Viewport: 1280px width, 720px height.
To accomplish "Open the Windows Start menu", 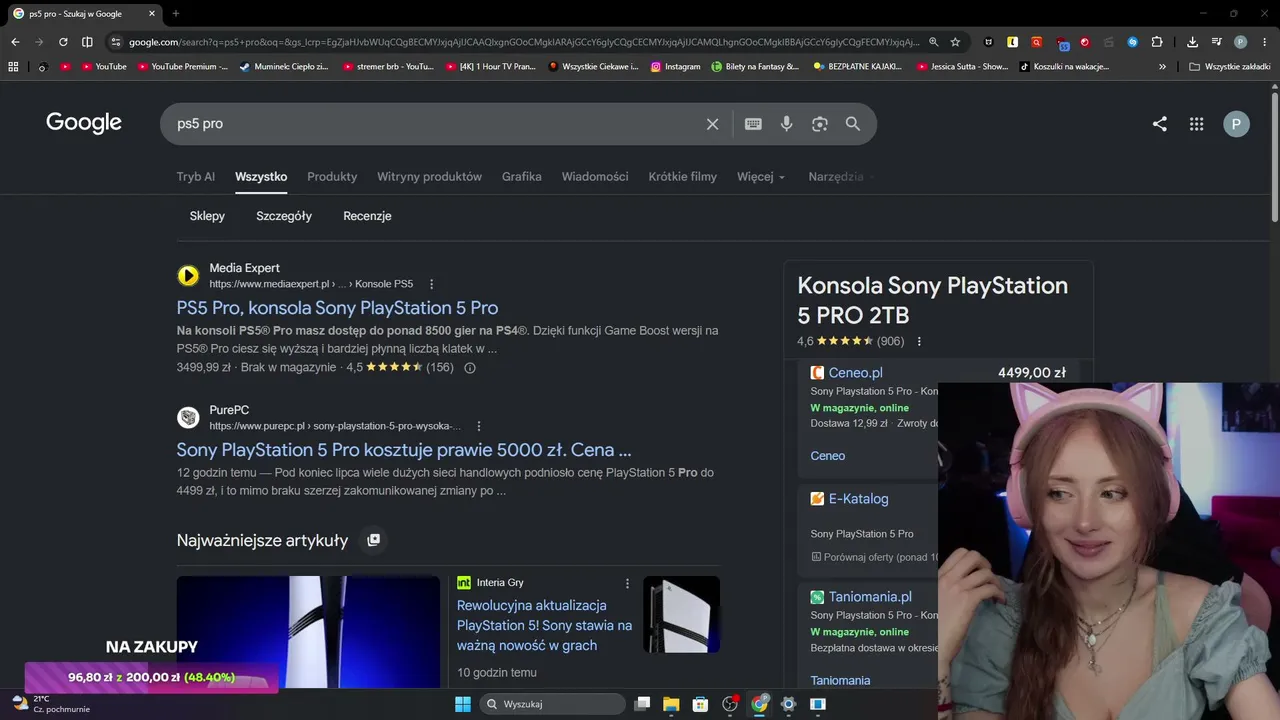I will coord(463,704).
